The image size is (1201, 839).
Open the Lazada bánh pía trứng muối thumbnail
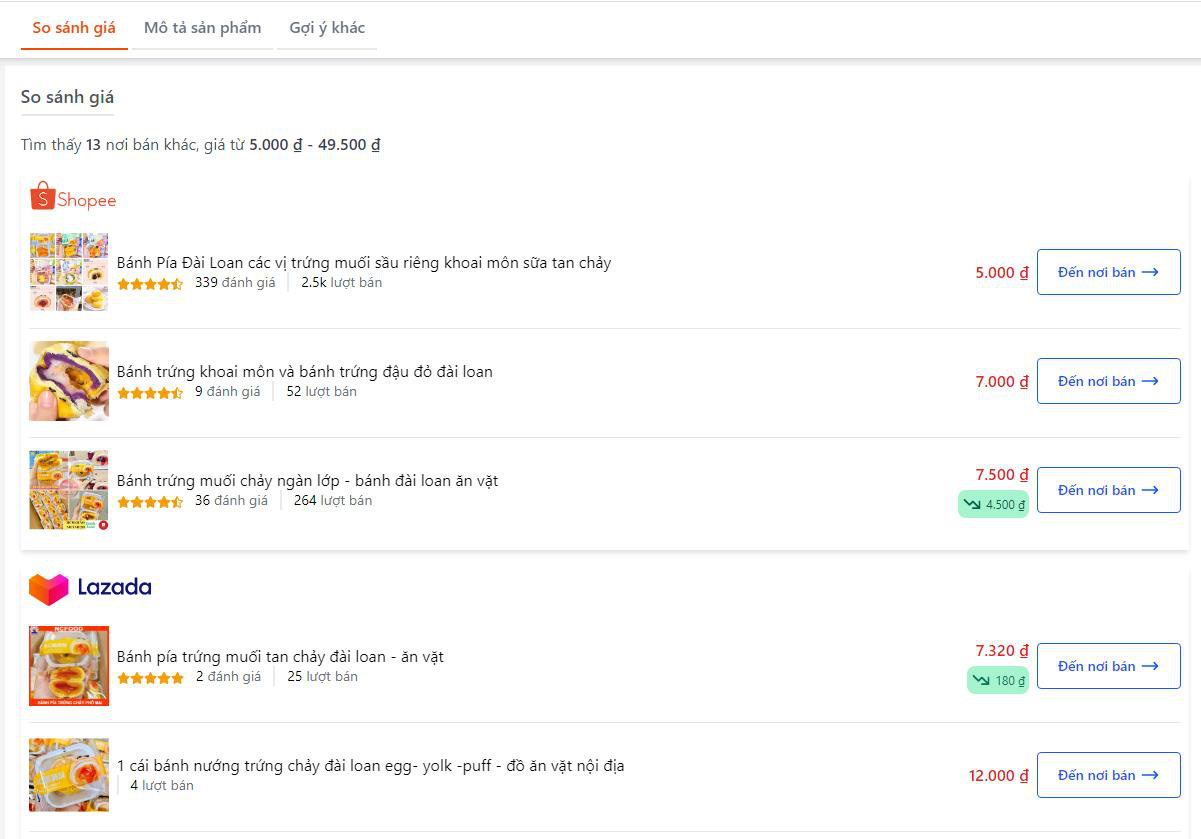pyautogui.click(x=69, y=666)
